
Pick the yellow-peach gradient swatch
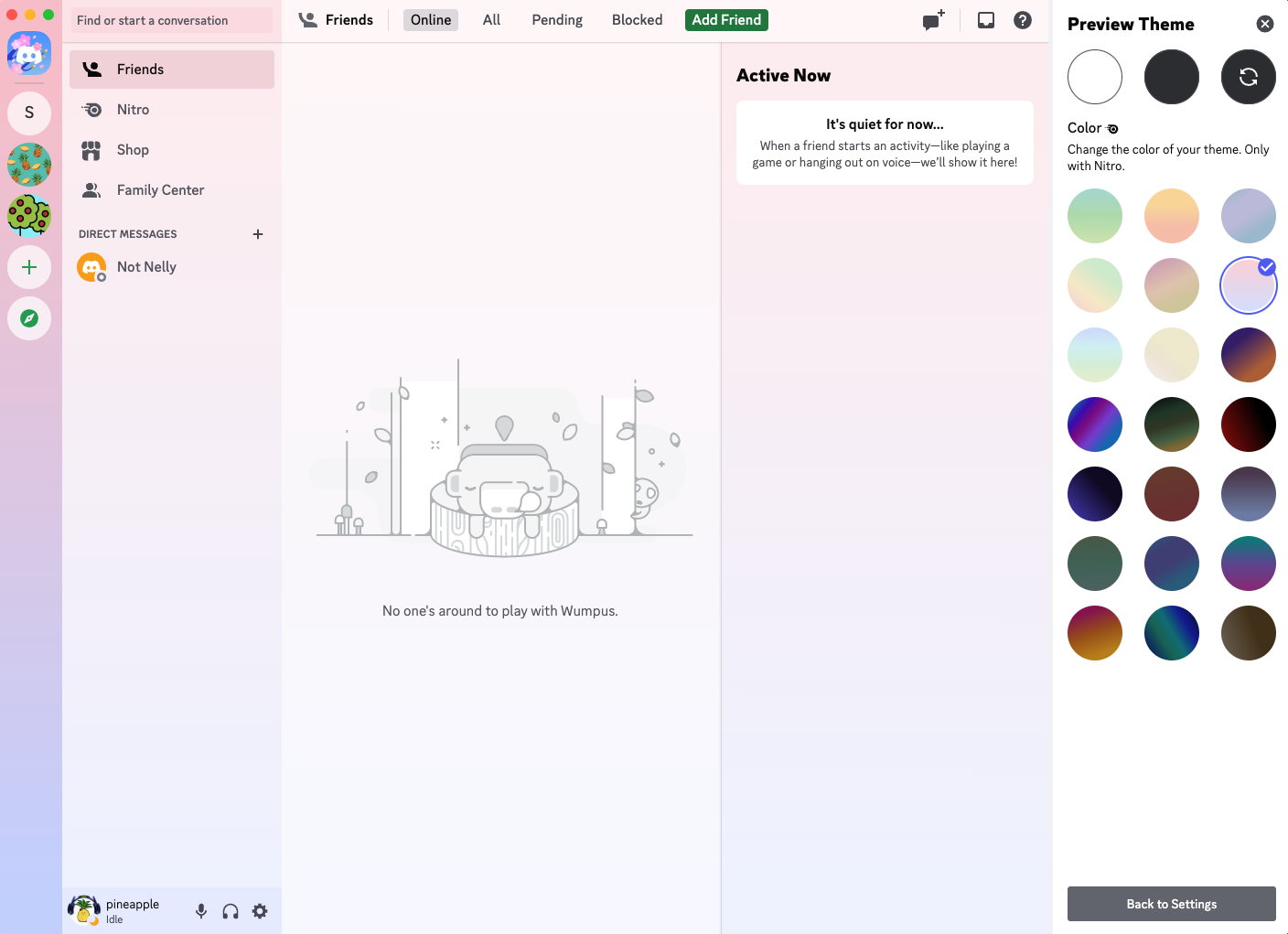pos(1172,216)
